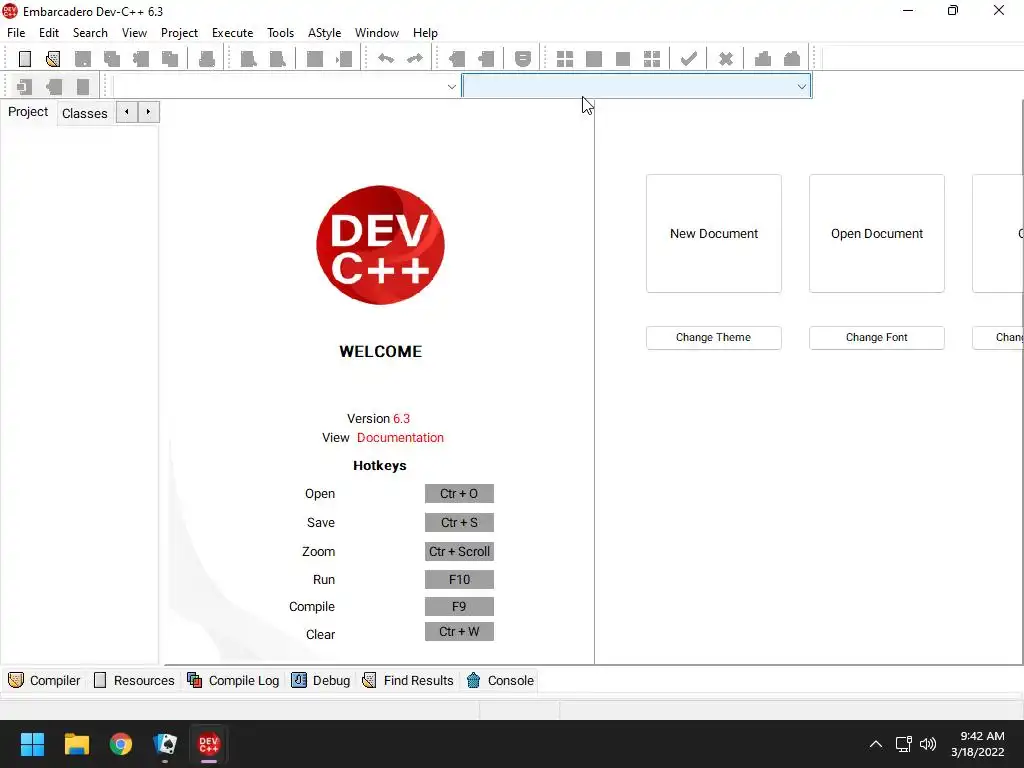
Task: Click the Change Font button
Action: pos(876,338)
